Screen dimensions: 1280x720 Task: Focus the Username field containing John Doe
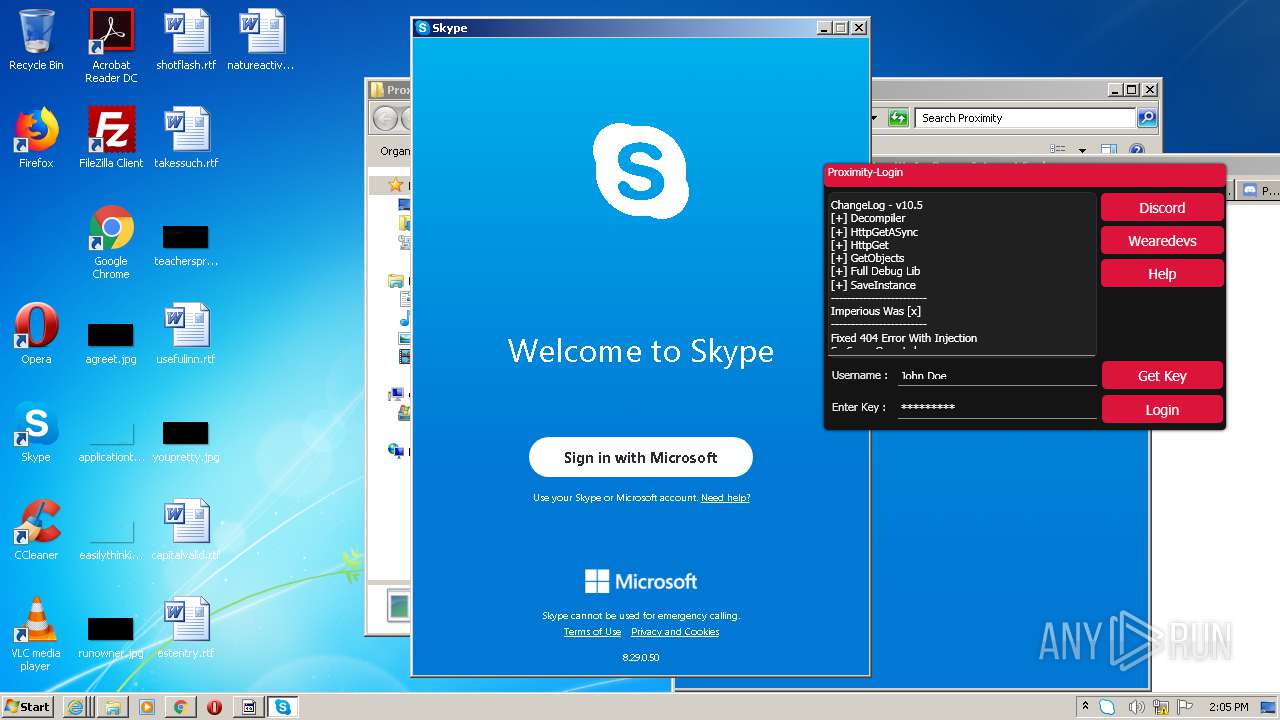coord(996,376)
